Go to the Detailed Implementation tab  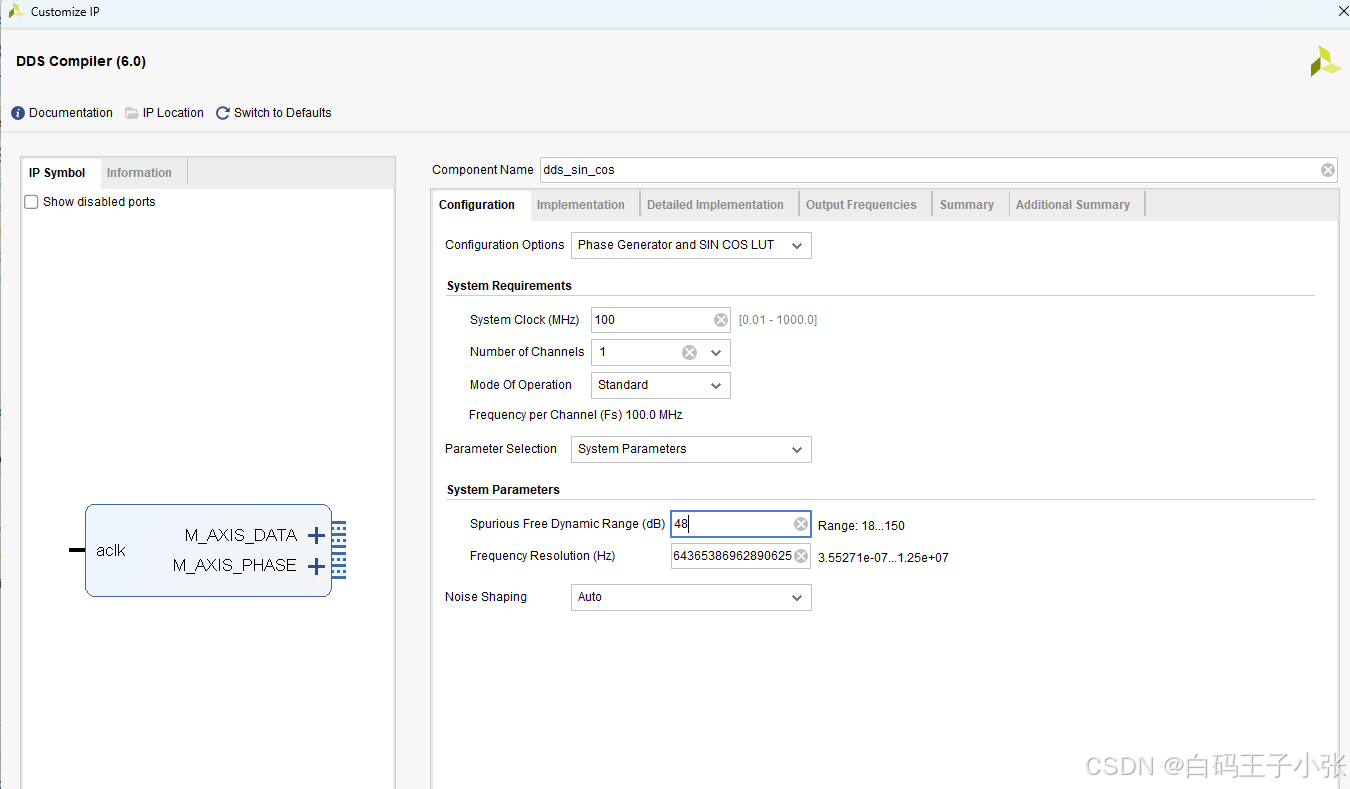[715, 205]
